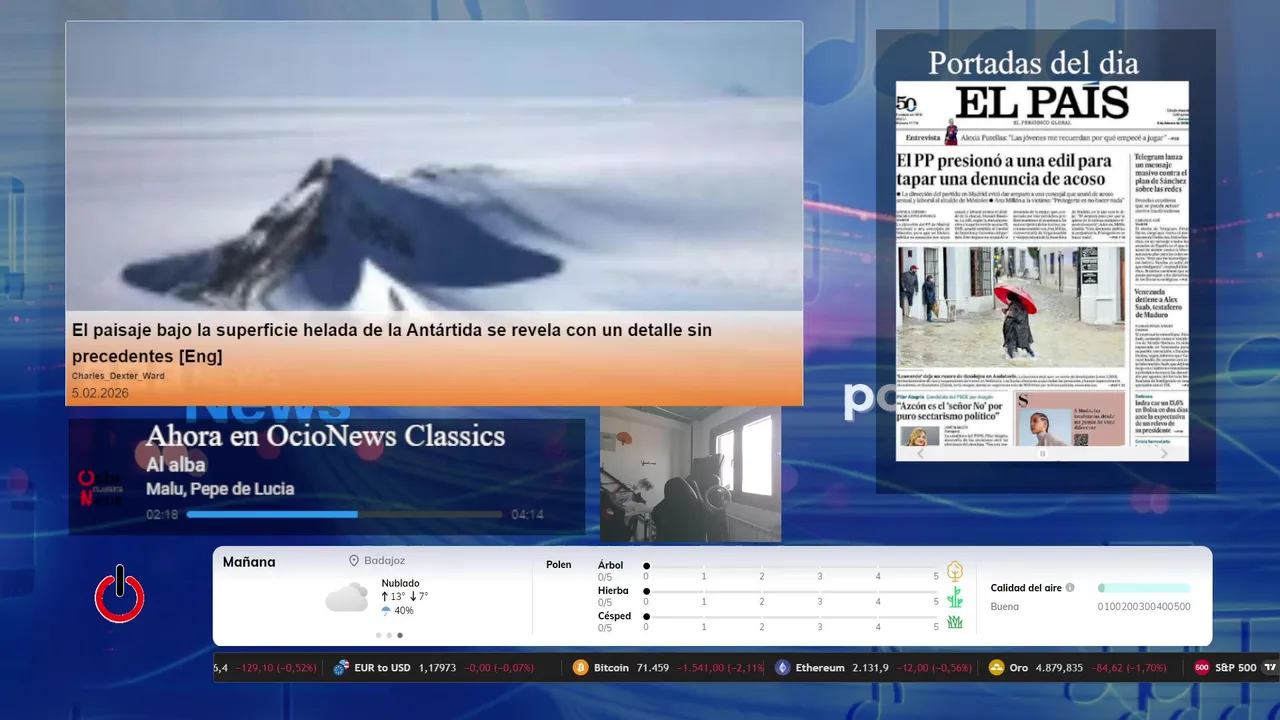Click the 'Polen' section label
This screenshot has height=720, width=1280.
point(559,565)
